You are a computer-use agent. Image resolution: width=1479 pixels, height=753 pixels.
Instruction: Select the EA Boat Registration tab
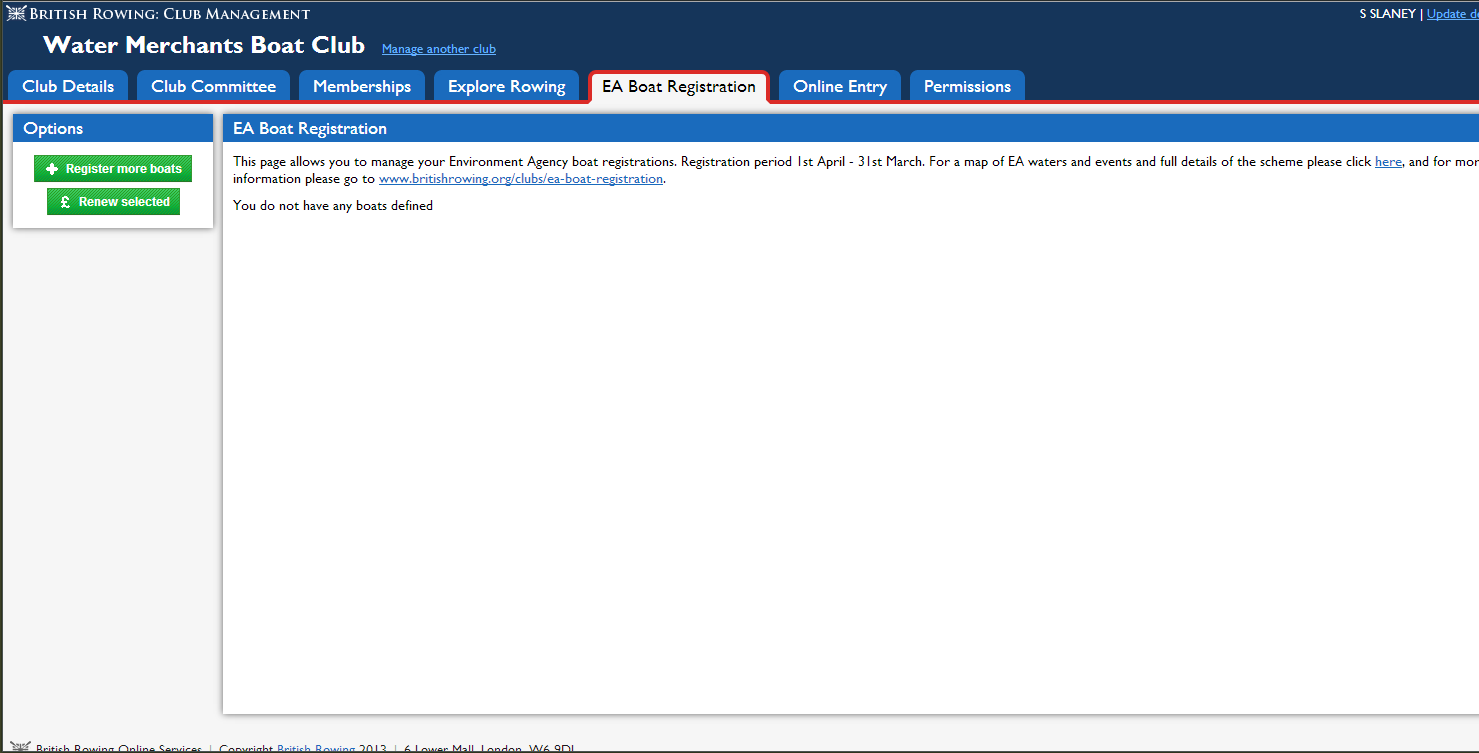[x=679, y=86]
